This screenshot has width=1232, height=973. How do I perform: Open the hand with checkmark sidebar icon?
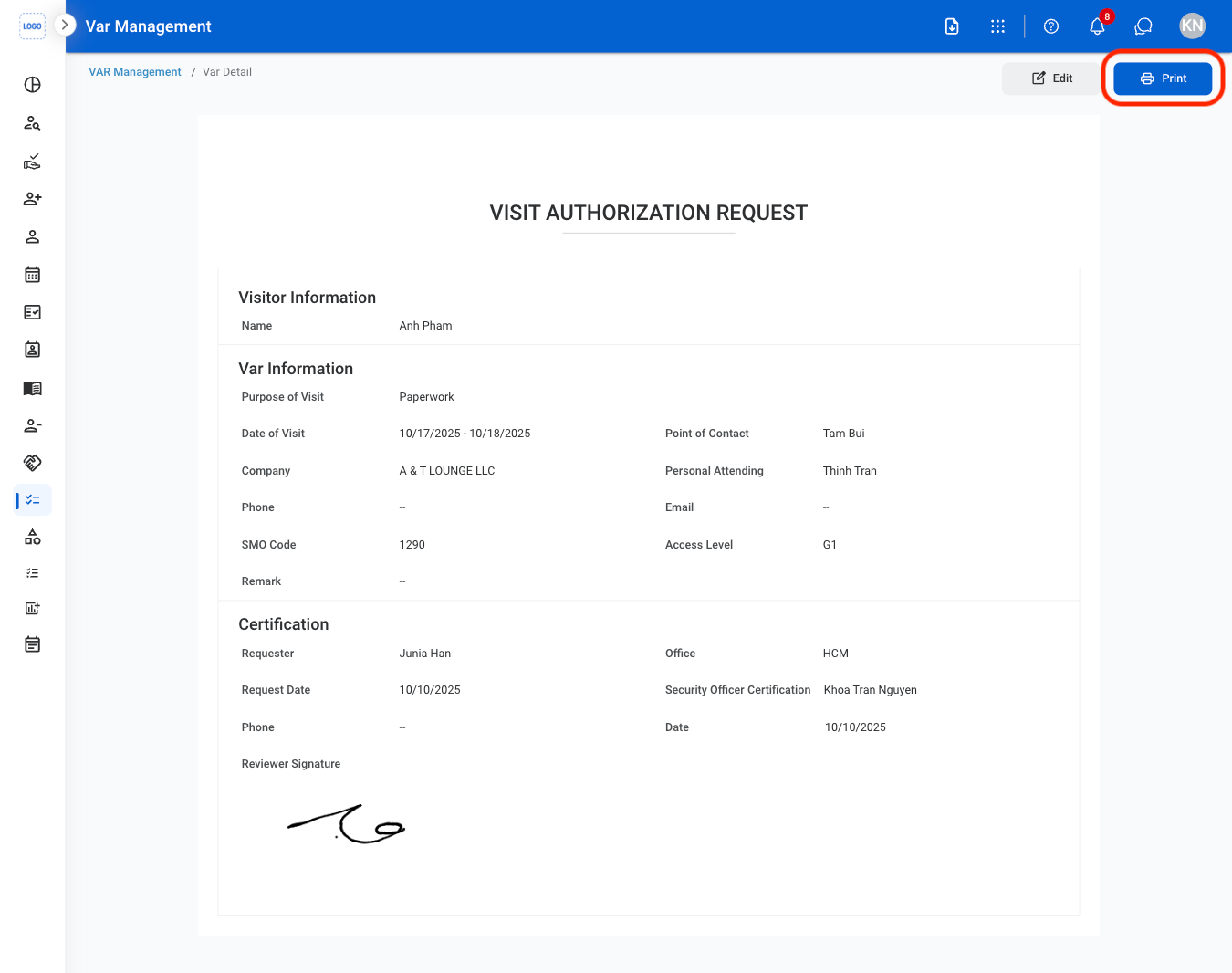pos(32,162)
